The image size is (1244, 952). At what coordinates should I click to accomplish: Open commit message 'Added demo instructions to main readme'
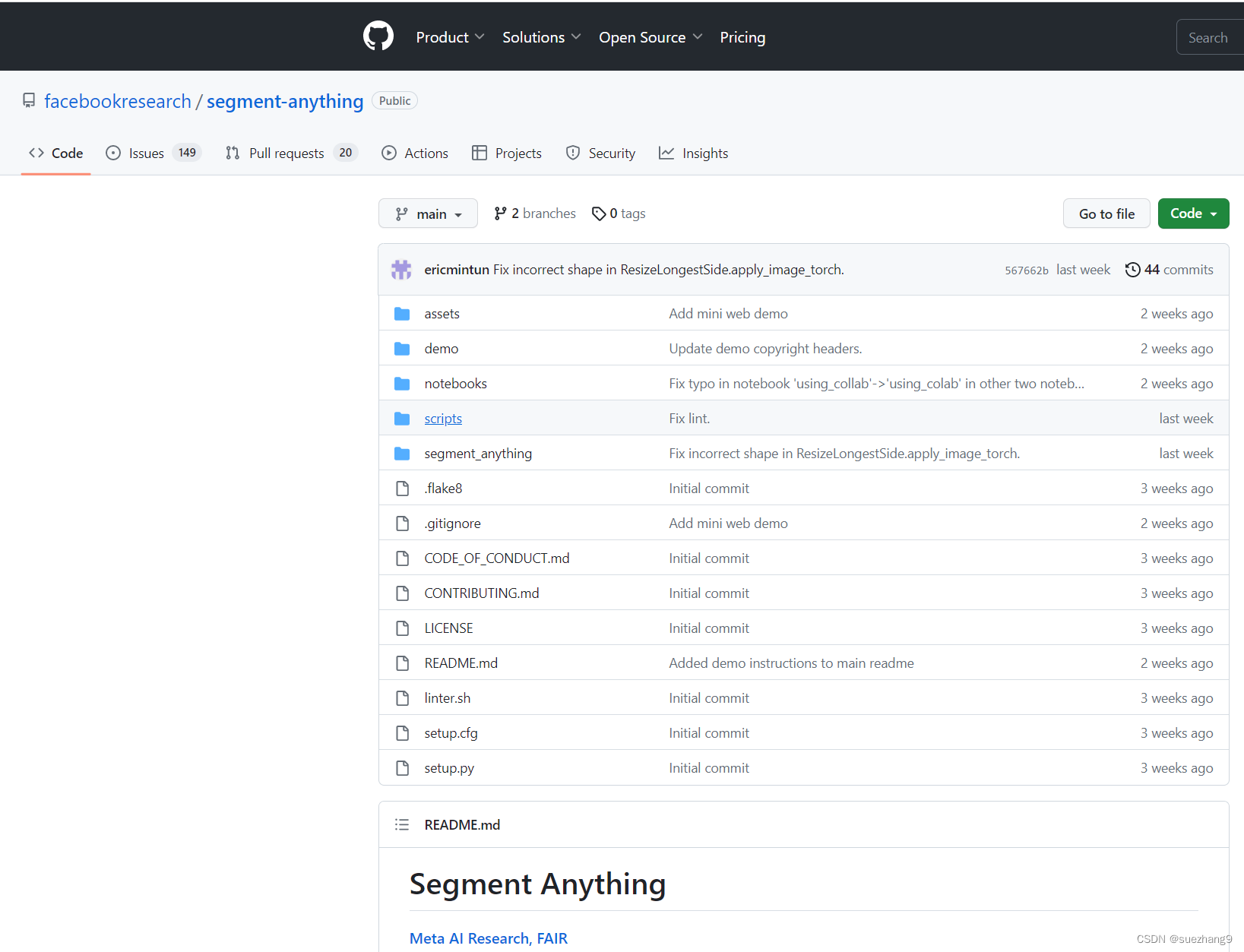pyautogui.click(x=791, y=663)
